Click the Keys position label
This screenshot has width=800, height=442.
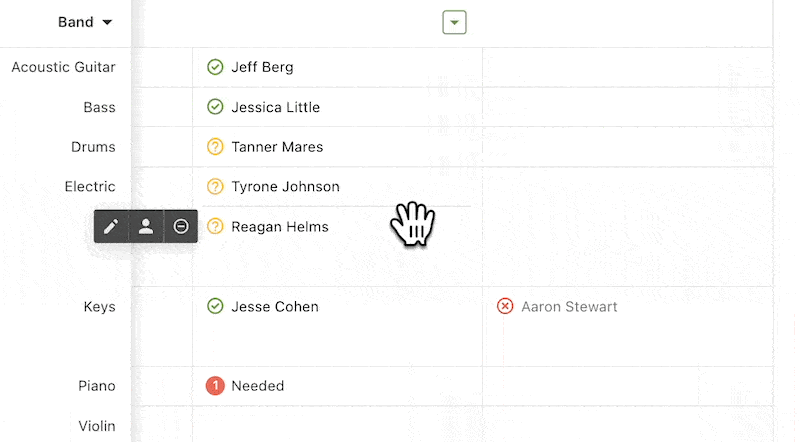pyautogui.click(x=99, y=307)
